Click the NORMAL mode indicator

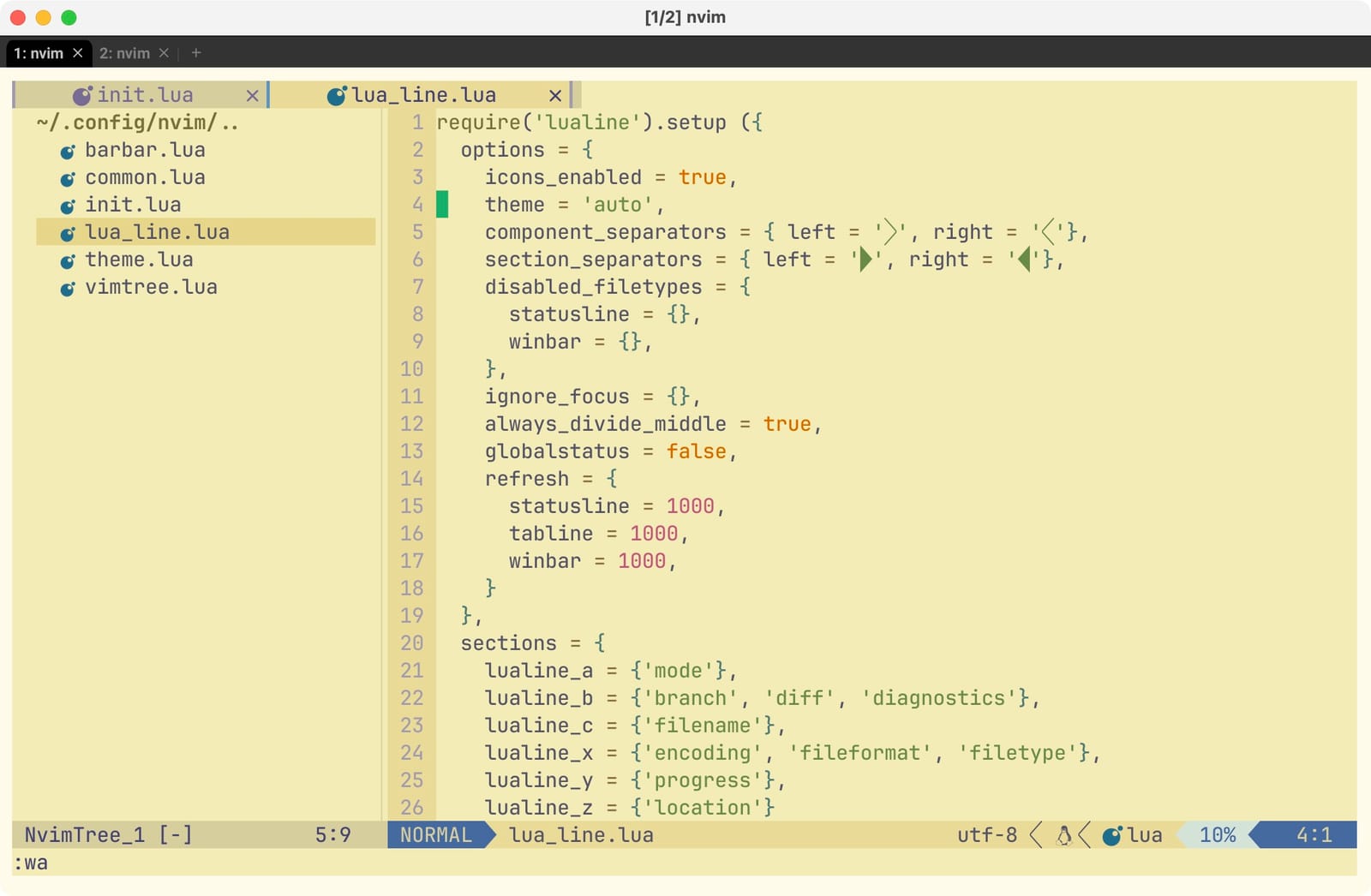[x=439, y=834]
